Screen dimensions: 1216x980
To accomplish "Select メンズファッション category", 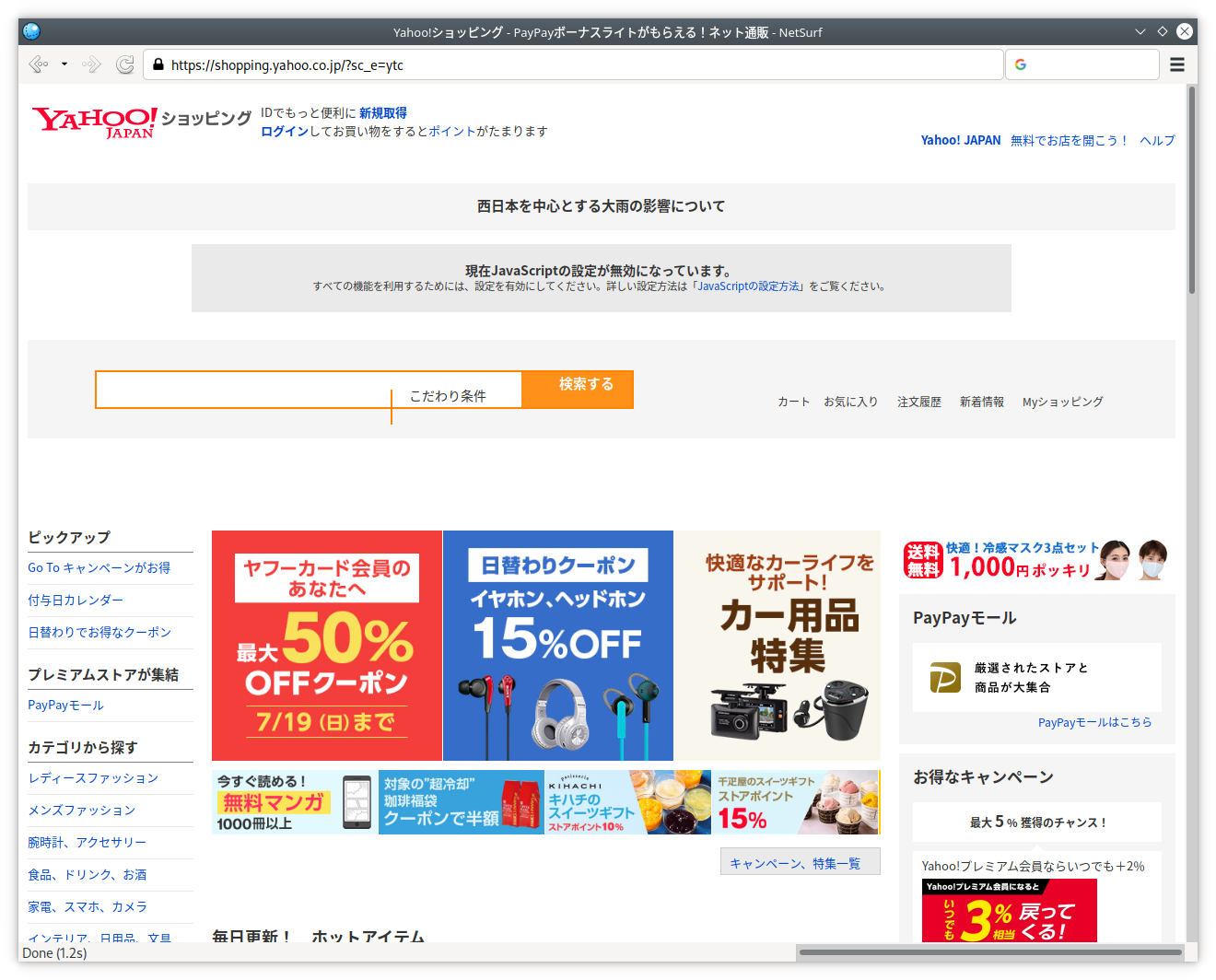I will pyautogui.click(x=82, y=811).
